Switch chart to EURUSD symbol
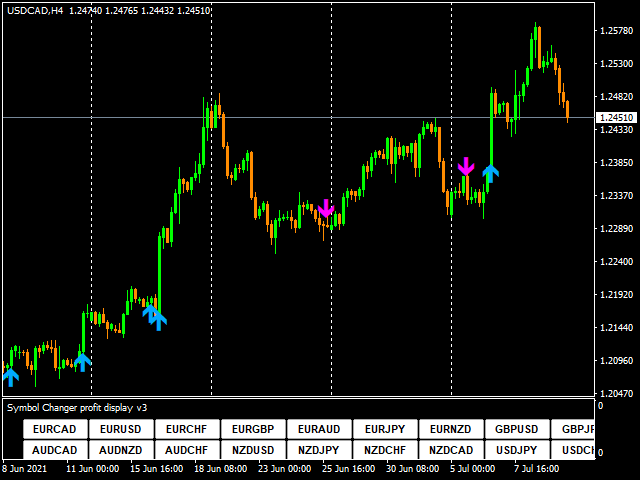 click(121, 429)
